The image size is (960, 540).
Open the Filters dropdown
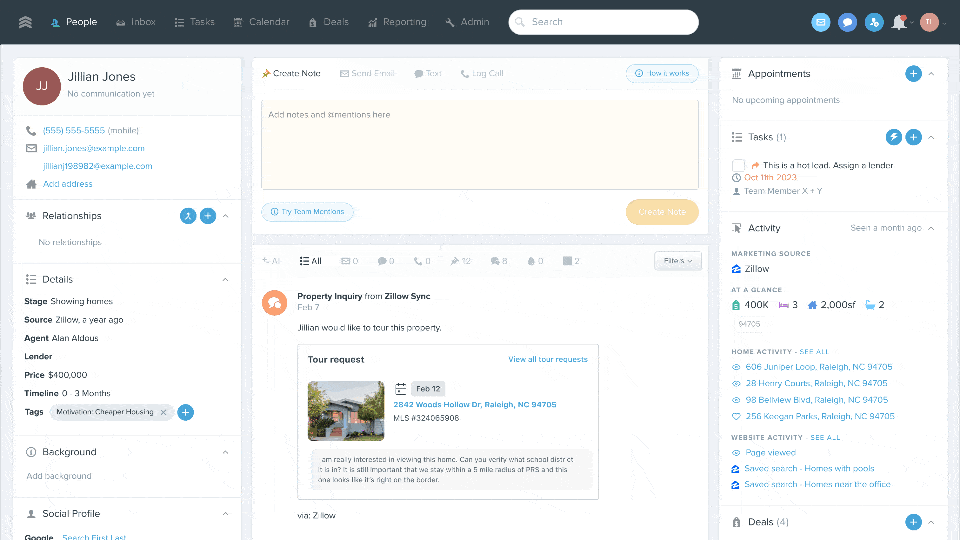(678, 261)
